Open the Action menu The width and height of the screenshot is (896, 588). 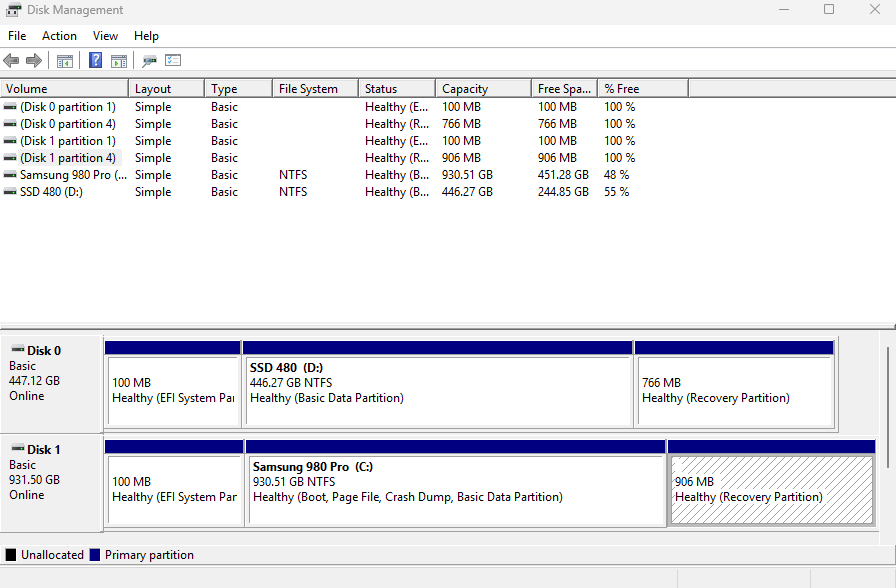tap(59, 36)
